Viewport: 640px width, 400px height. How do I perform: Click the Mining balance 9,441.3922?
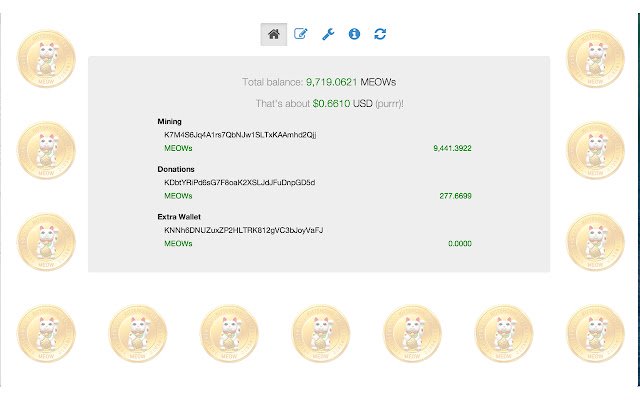[x=452, y=148]
